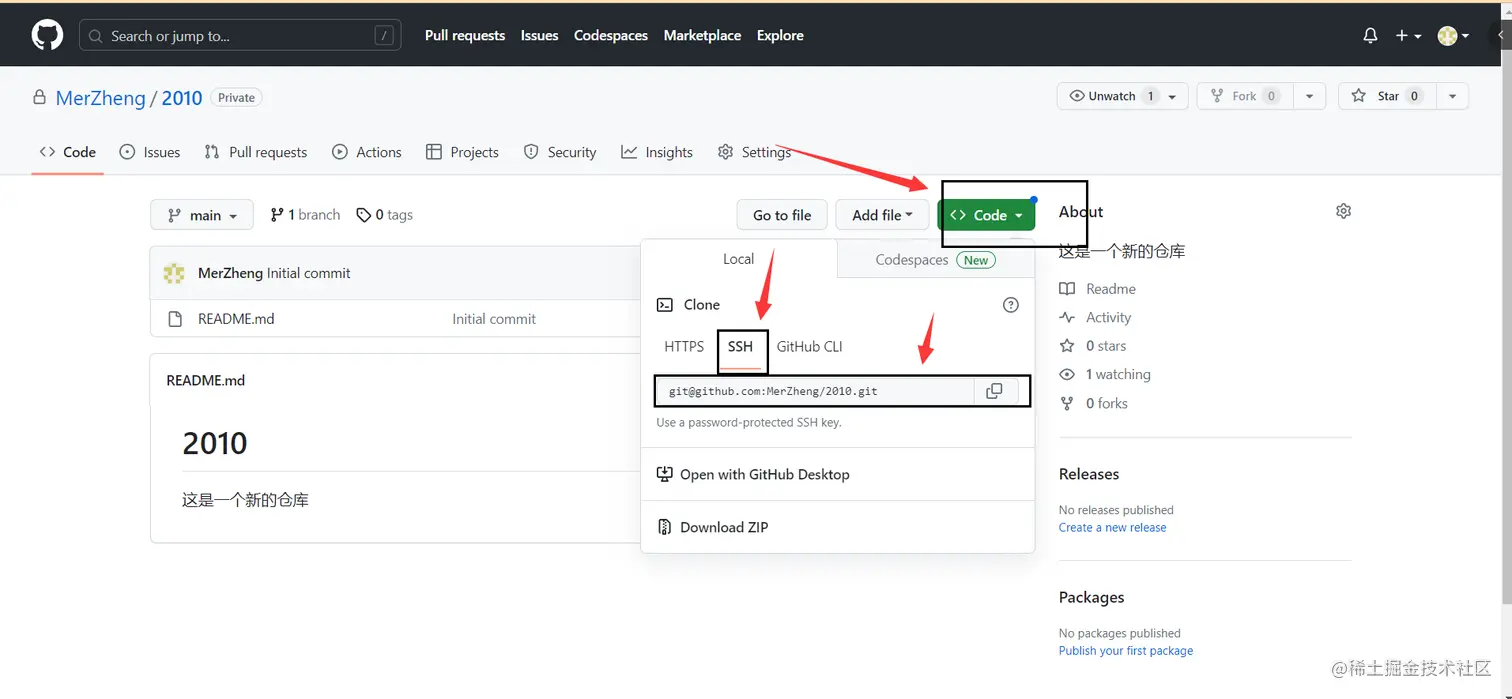Viewport: 1512px width, 699px height.
Task: Click the SSH clone URL field
Action: 815,391
